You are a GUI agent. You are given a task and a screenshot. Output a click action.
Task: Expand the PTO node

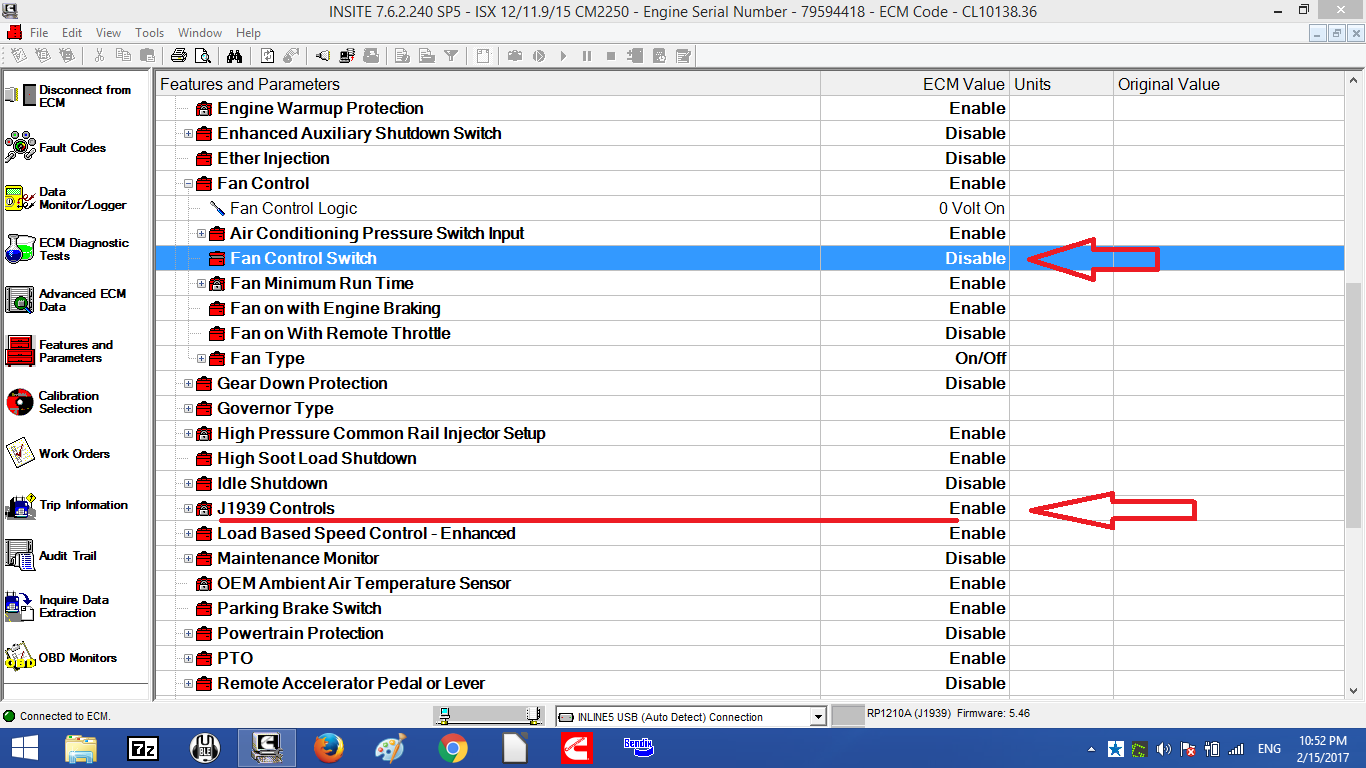(x=188, y=658)
